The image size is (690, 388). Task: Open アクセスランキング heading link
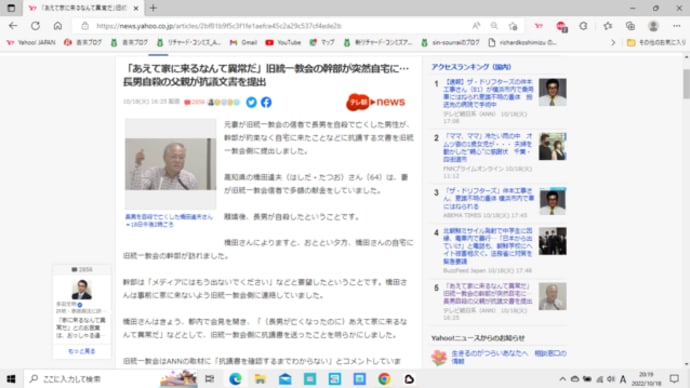471,67
